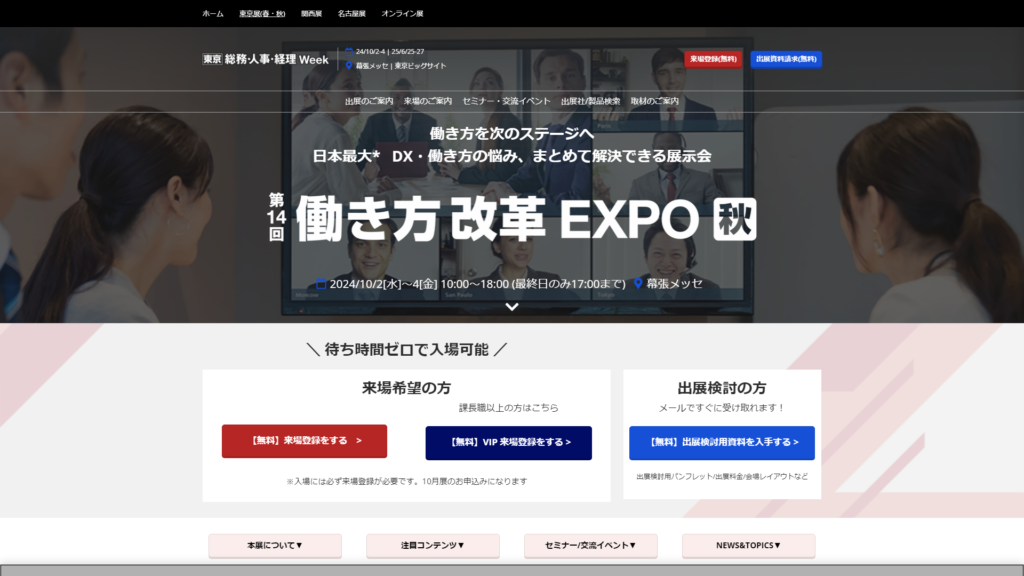Screen dimensions: 1024x576
Task: Open オンライン展 in the top bar
Action: pos(402,14)
